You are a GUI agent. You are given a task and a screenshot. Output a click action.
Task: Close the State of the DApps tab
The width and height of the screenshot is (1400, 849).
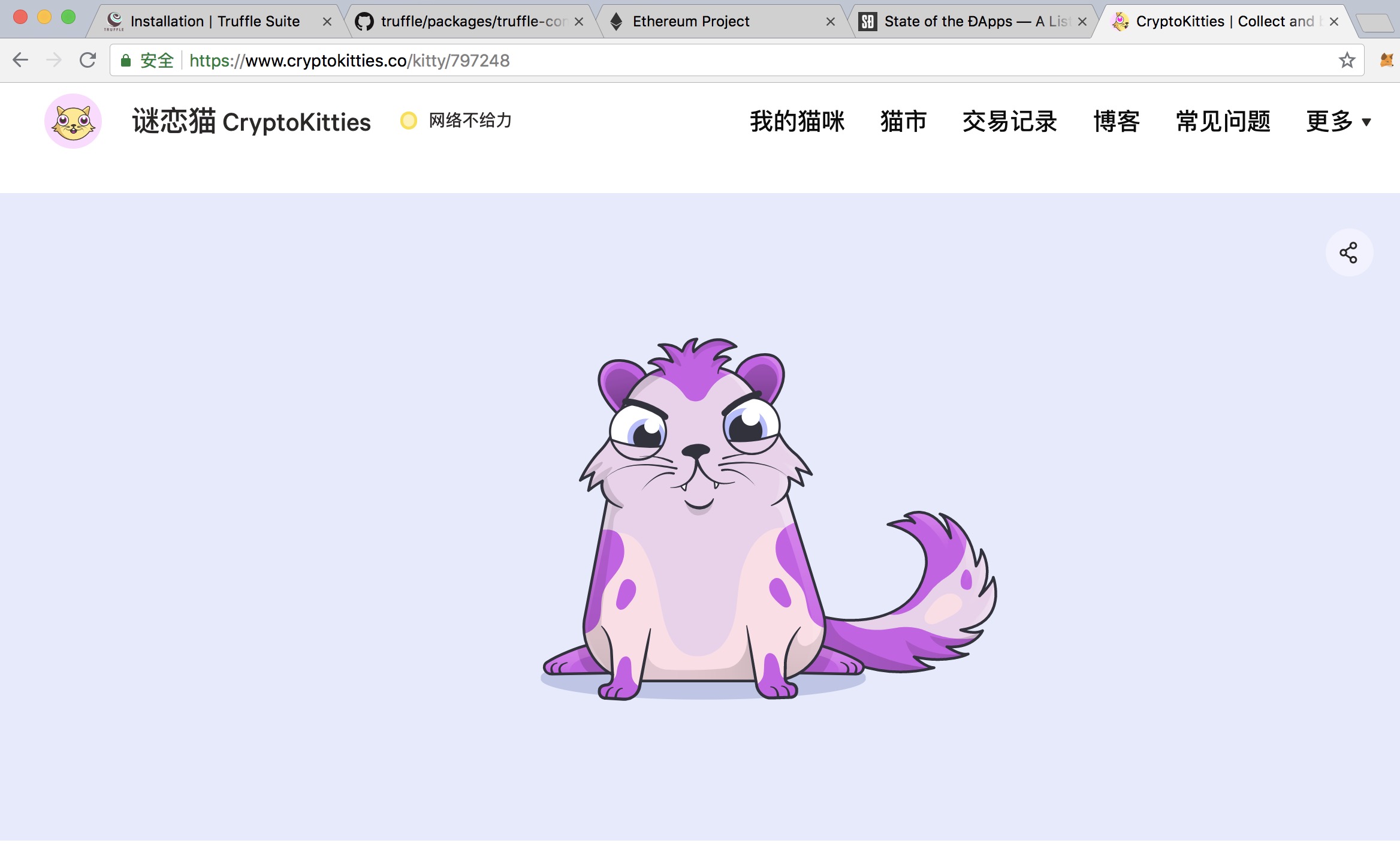tap(1082, 22)
